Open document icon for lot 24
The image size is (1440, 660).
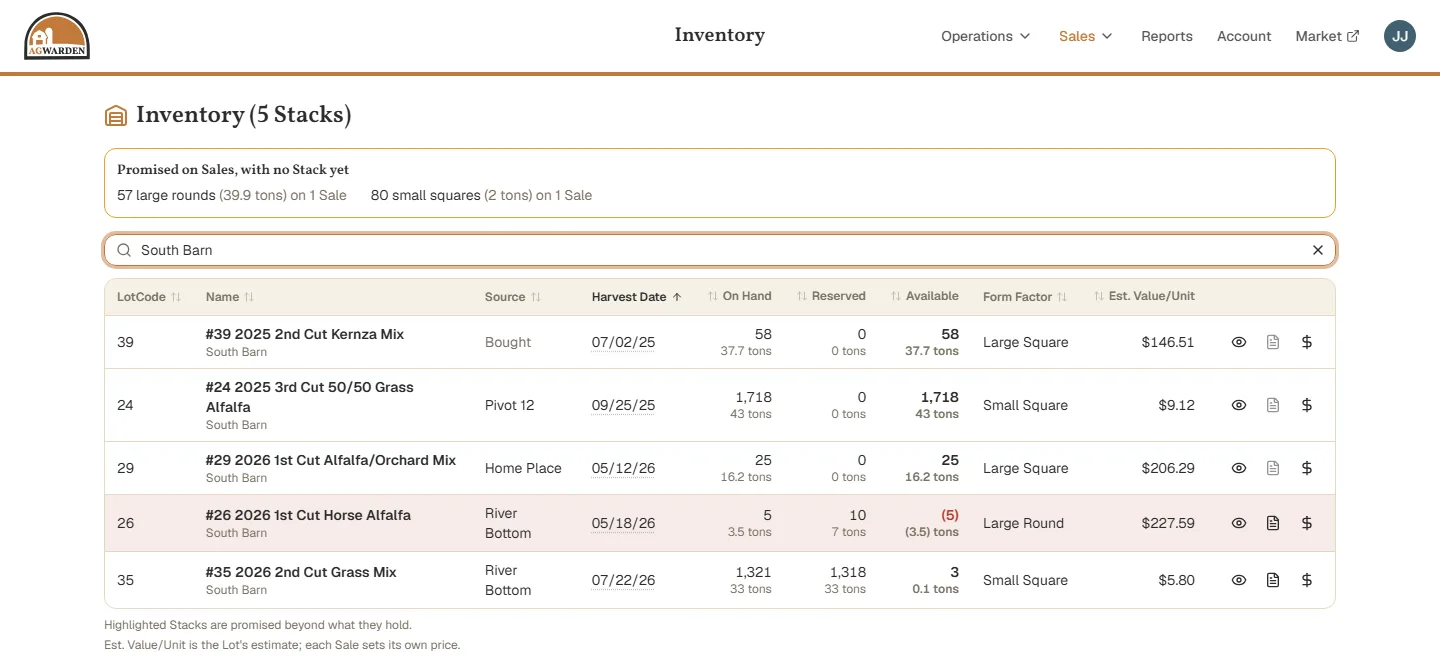click(x=1273, y=405)
